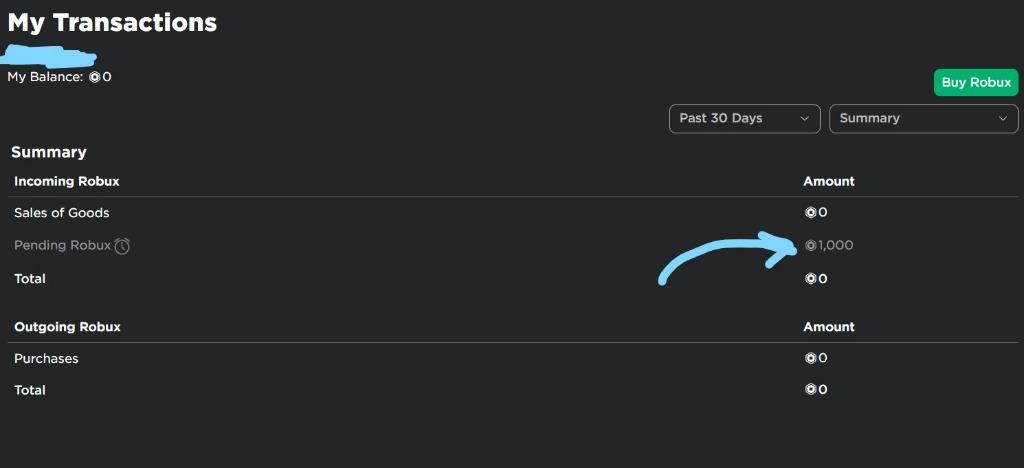This screenshot has height=468, width=1024.
Task: Select the Sales of Goods row label
Action: (x=61, y=213)
